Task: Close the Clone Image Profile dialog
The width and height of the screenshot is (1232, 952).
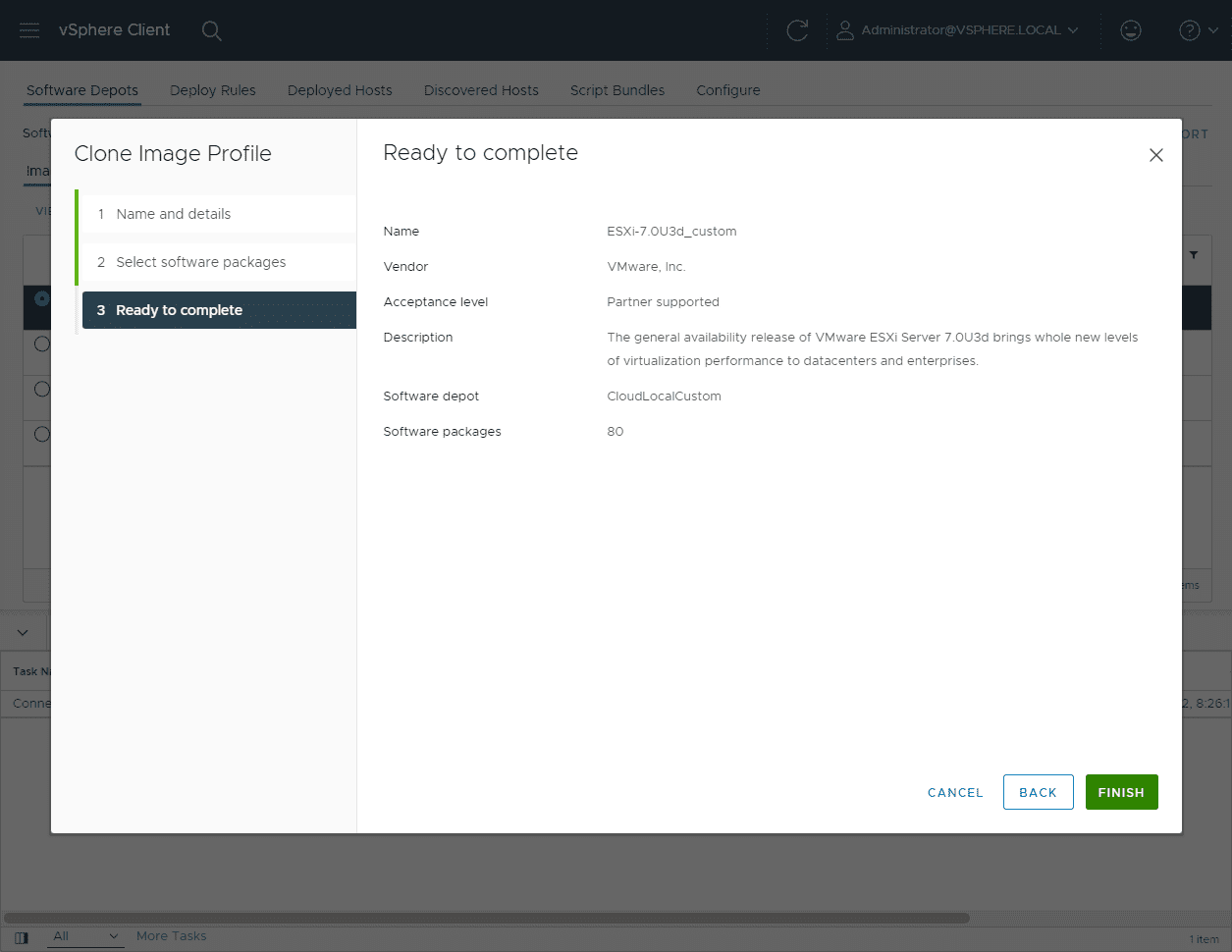Action: 1155,155
